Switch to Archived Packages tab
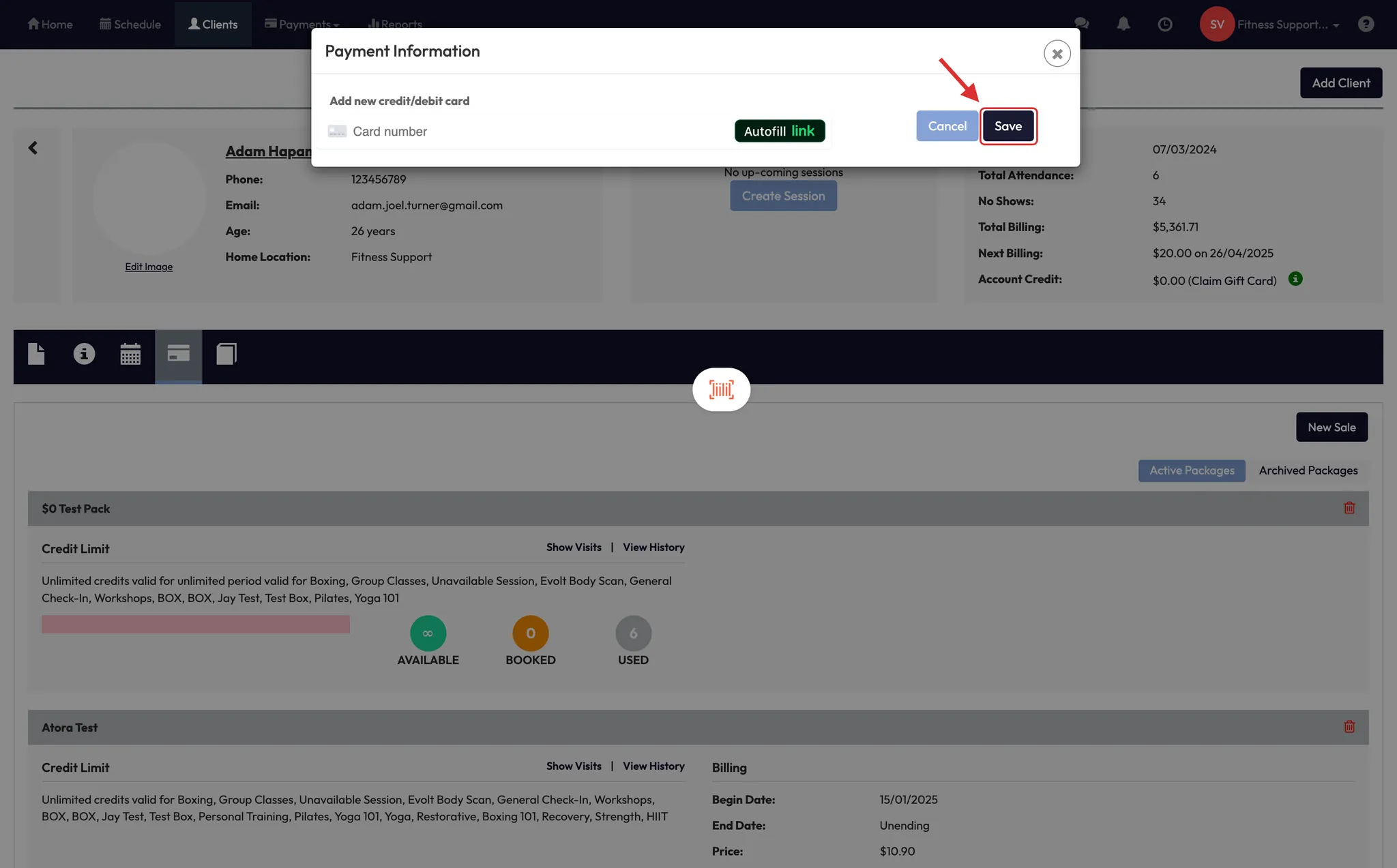The image size is (1397, 868). pyautogui.click(x=1308, y=470)
